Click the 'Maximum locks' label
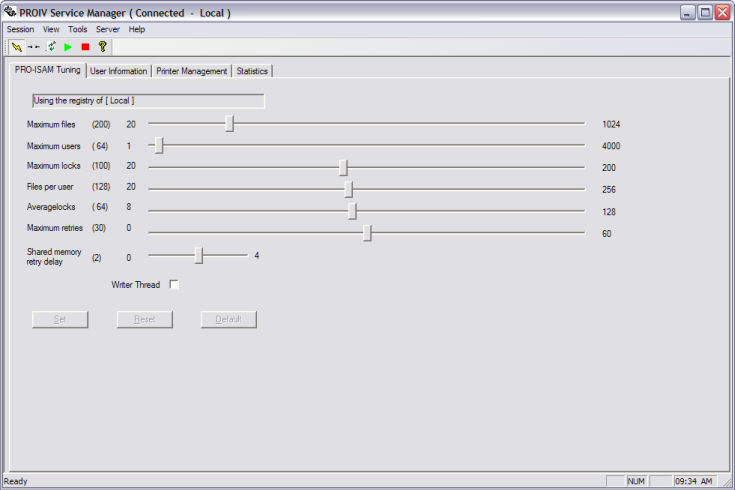This screenshot has height=490, width=735. [53, 166]
